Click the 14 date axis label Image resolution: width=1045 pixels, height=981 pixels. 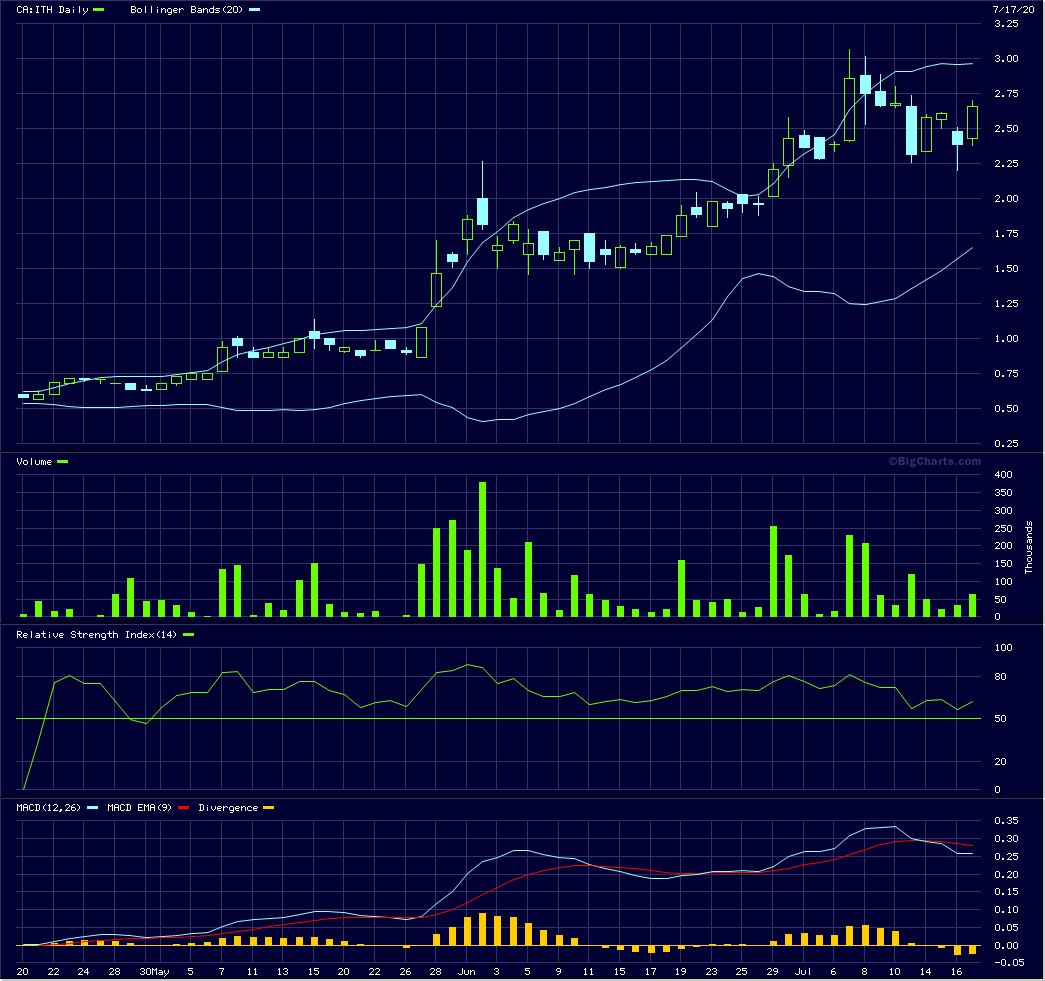click(926, 972)
